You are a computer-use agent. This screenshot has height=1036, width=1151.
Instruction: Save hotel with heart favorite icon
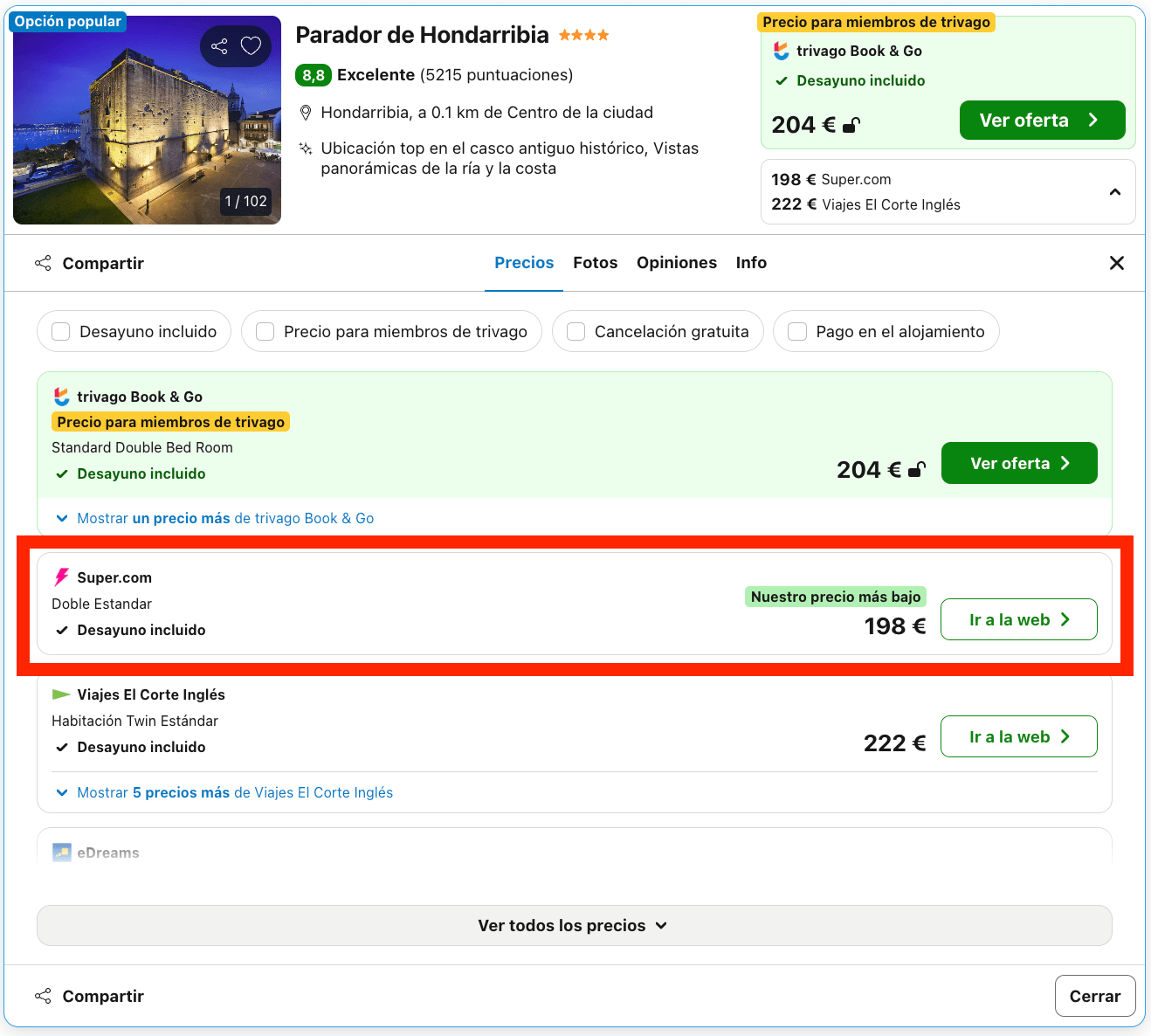[x=252, y=46]
